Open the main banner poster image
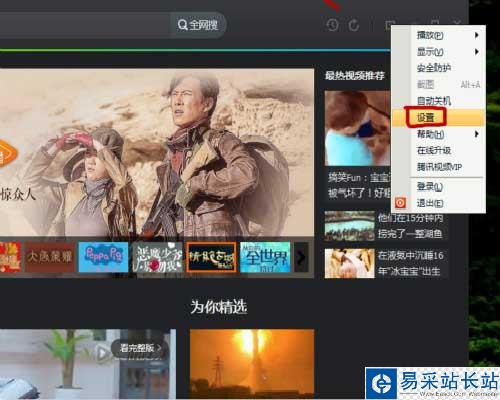 point(157,153)
